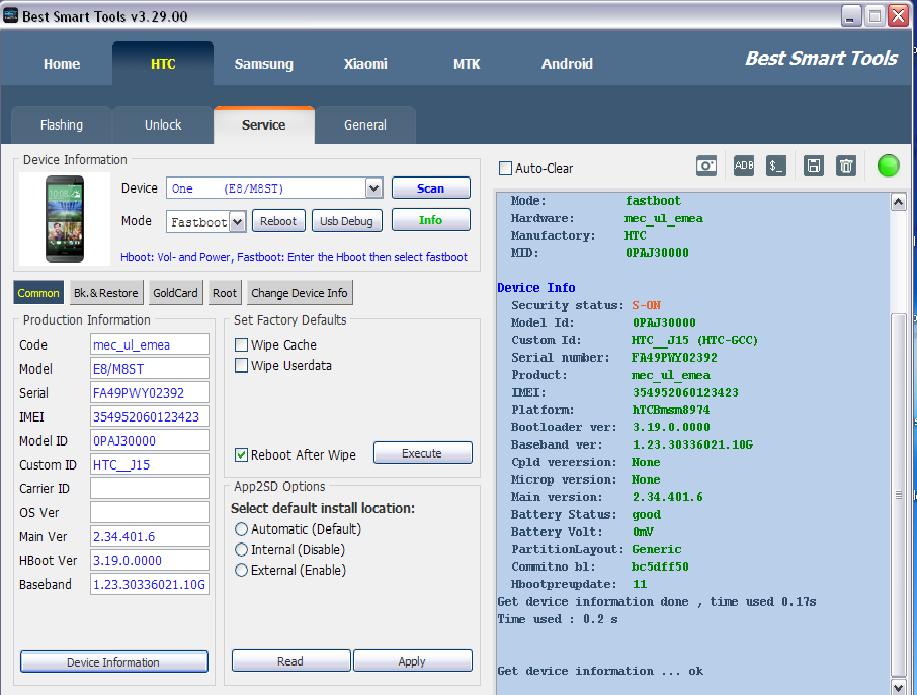Check the Wipe Cache option
The height and width of the screenshot is (695, 917).
click(241, 345)
